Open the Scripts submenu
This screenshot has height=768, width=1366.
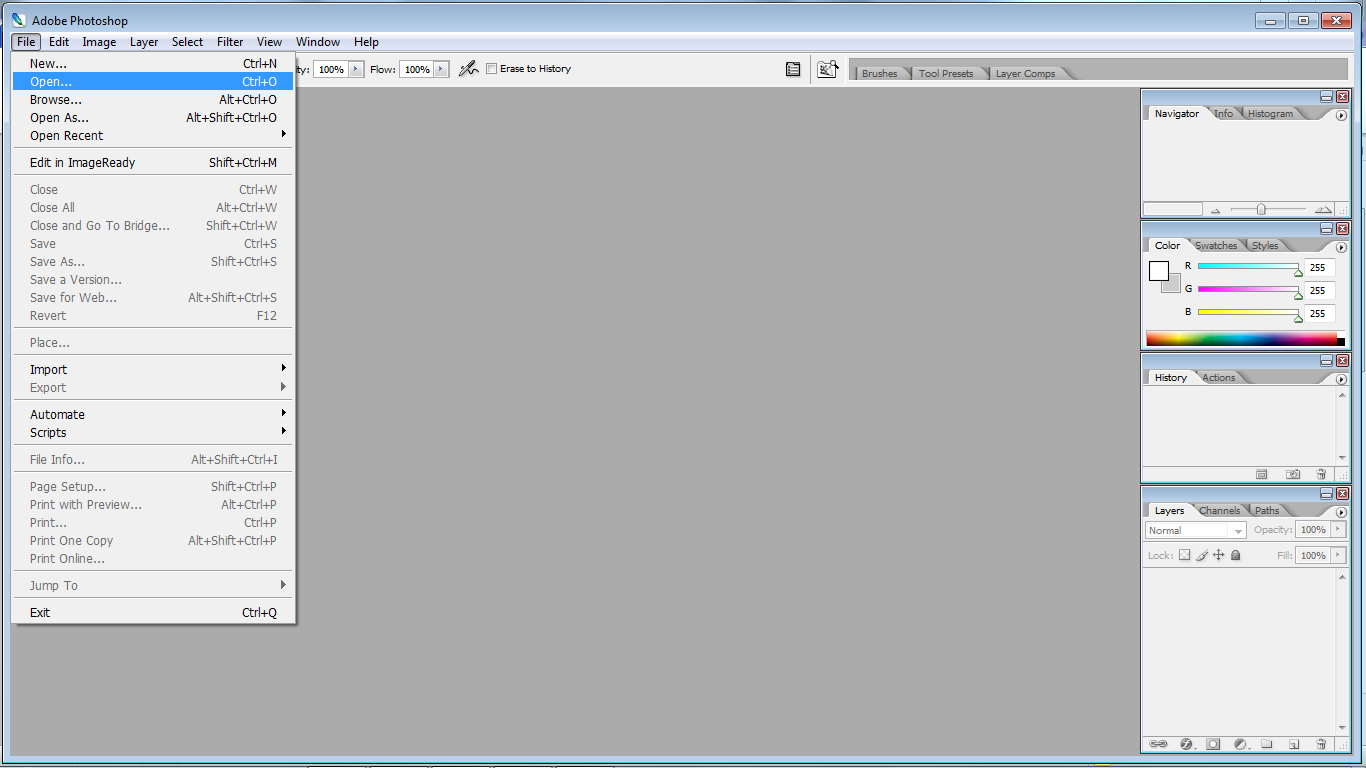(153, 433)
